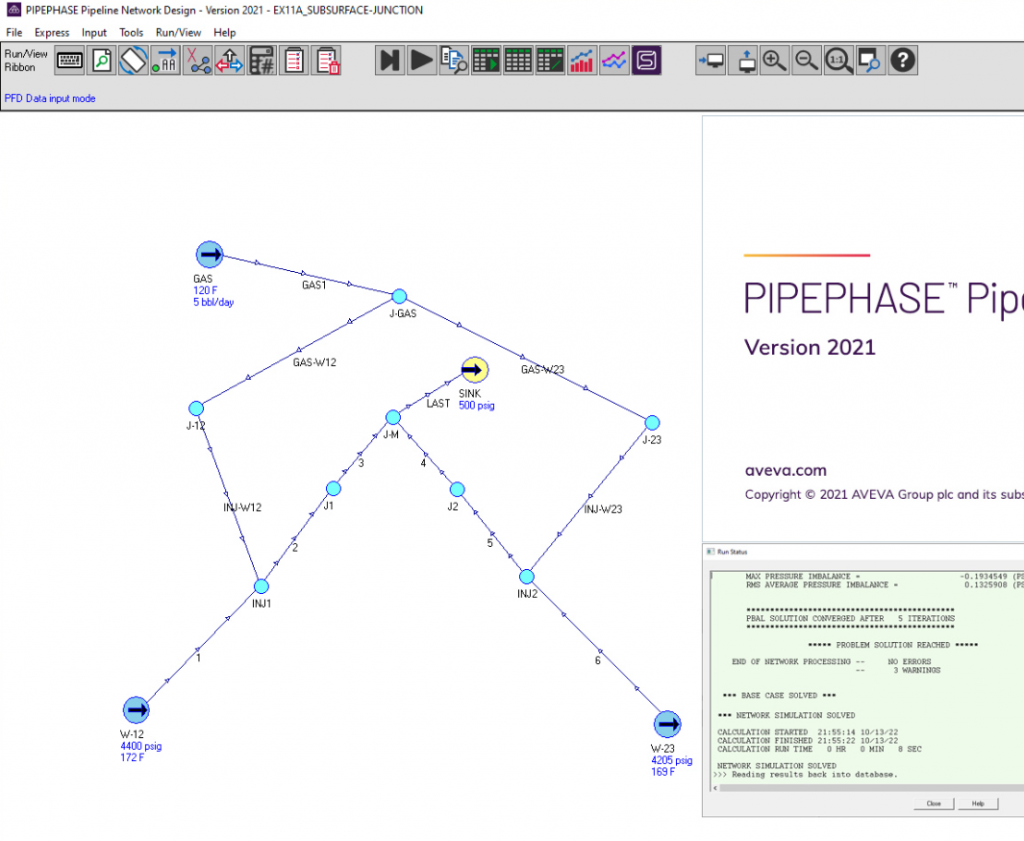Click the INJ-W12 link label
Viewport: 1024px width, 841px height.
click(242, 507)
